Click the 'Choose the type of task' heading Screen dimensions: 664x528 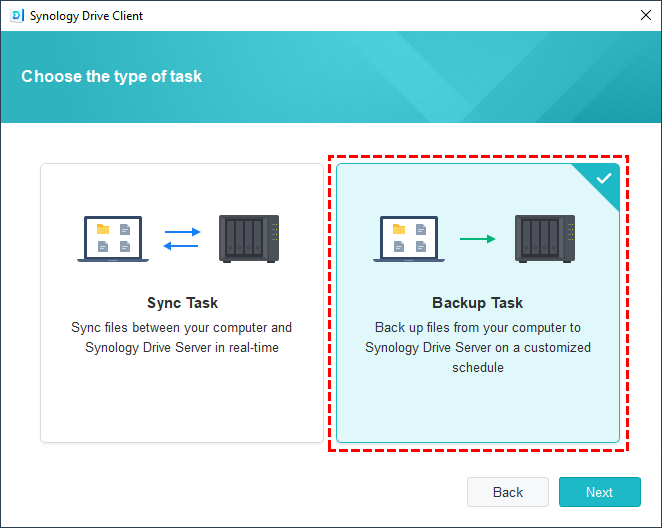[112, 77]
